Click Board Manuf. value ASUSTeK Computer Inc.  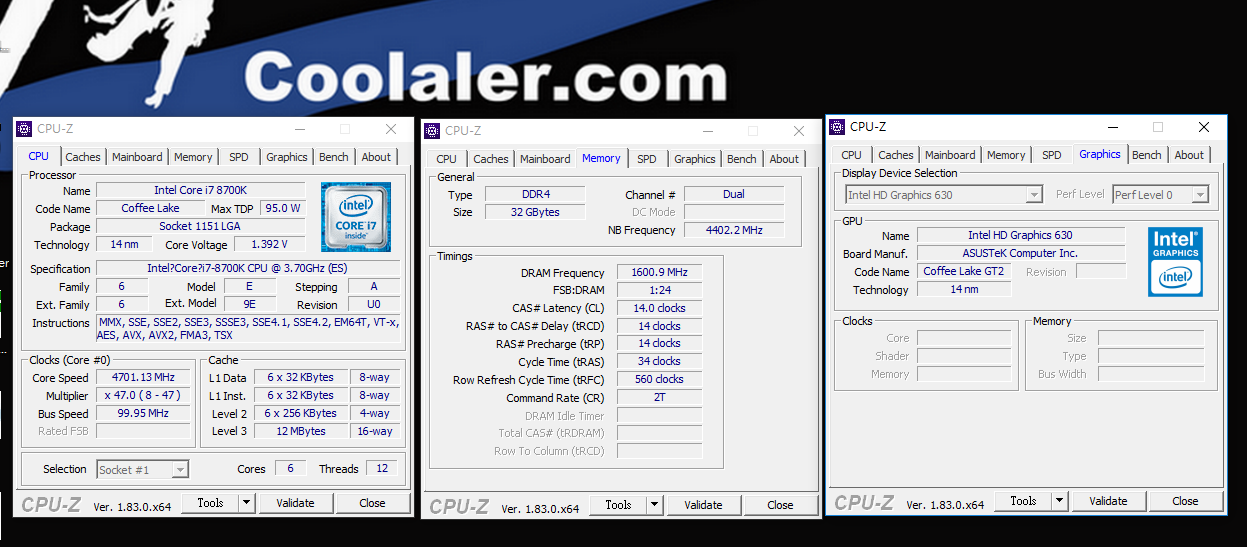click(1021, 253)
